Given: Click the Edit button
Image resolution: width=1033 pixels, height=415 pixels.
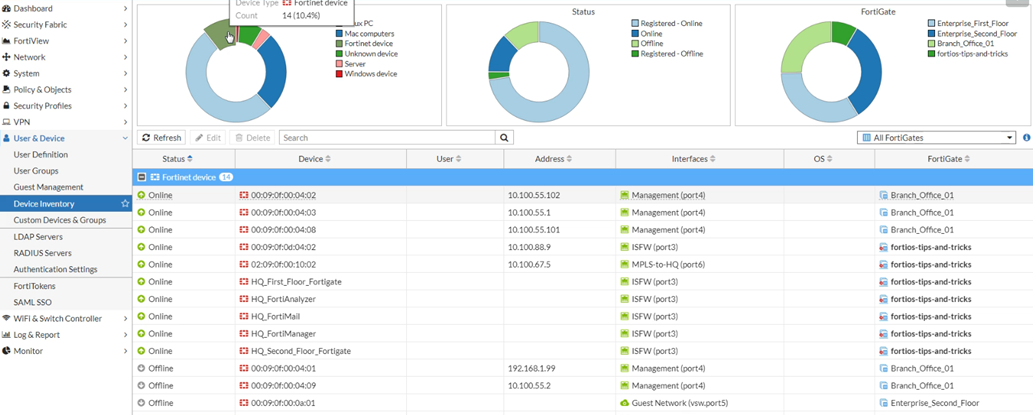Looking at the screenshot, I should click(x=208, y=138).
